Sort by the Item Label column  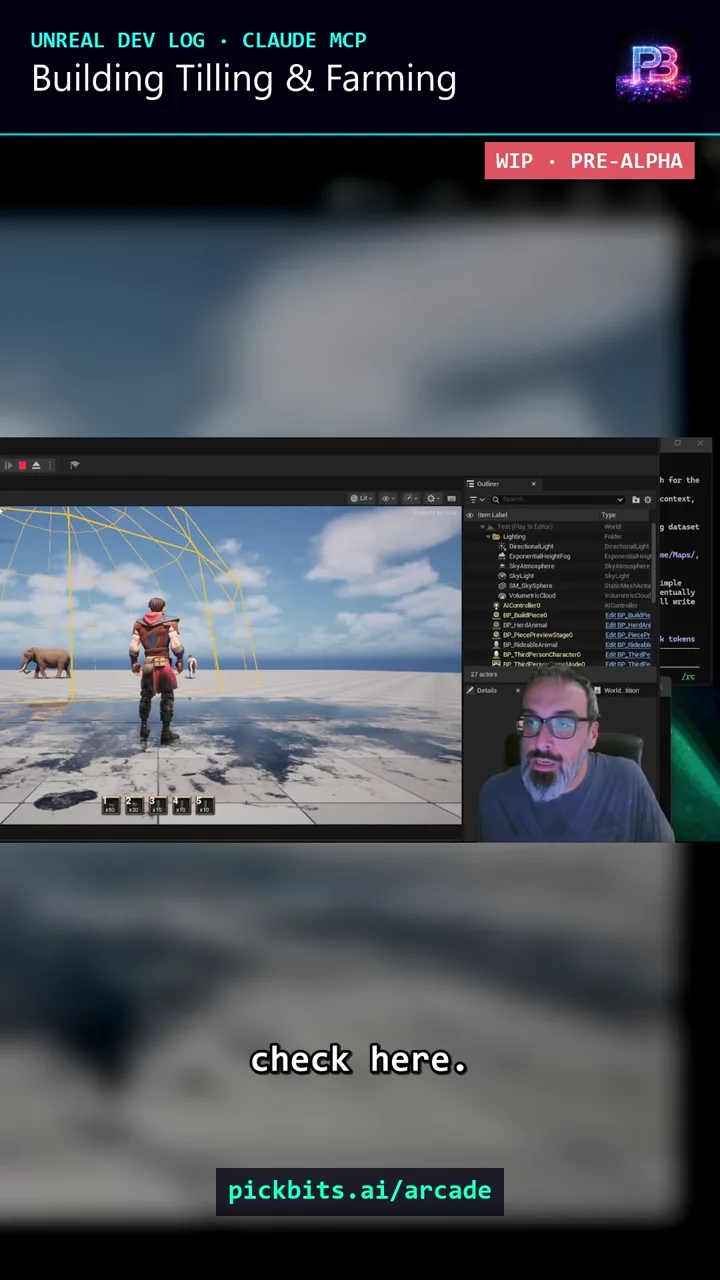[x=492, y=515]
